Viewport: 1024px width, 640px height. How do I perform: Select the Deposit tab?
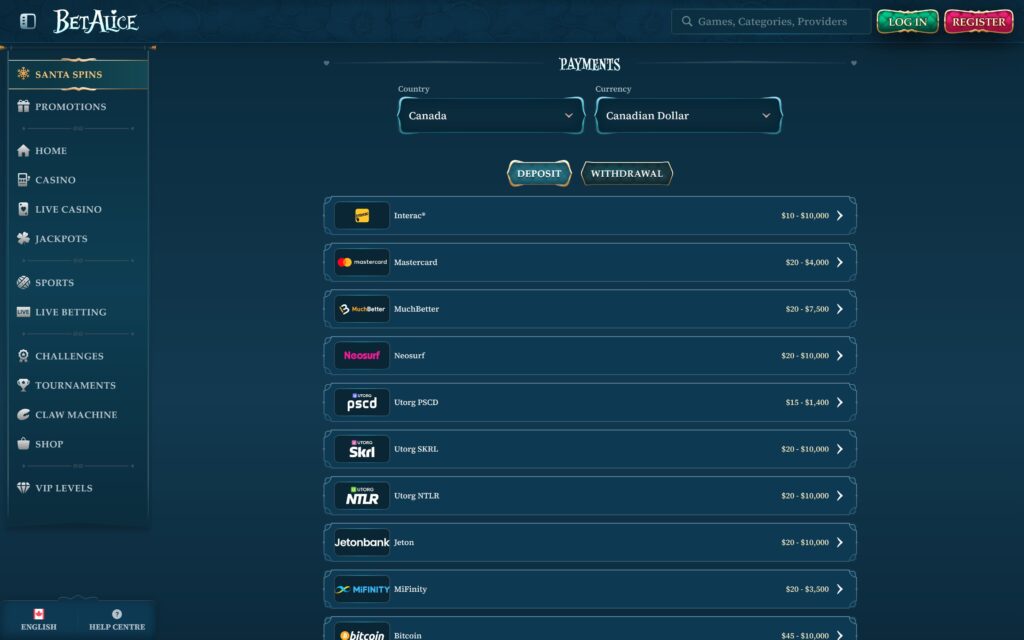click(x=539, y=172)
